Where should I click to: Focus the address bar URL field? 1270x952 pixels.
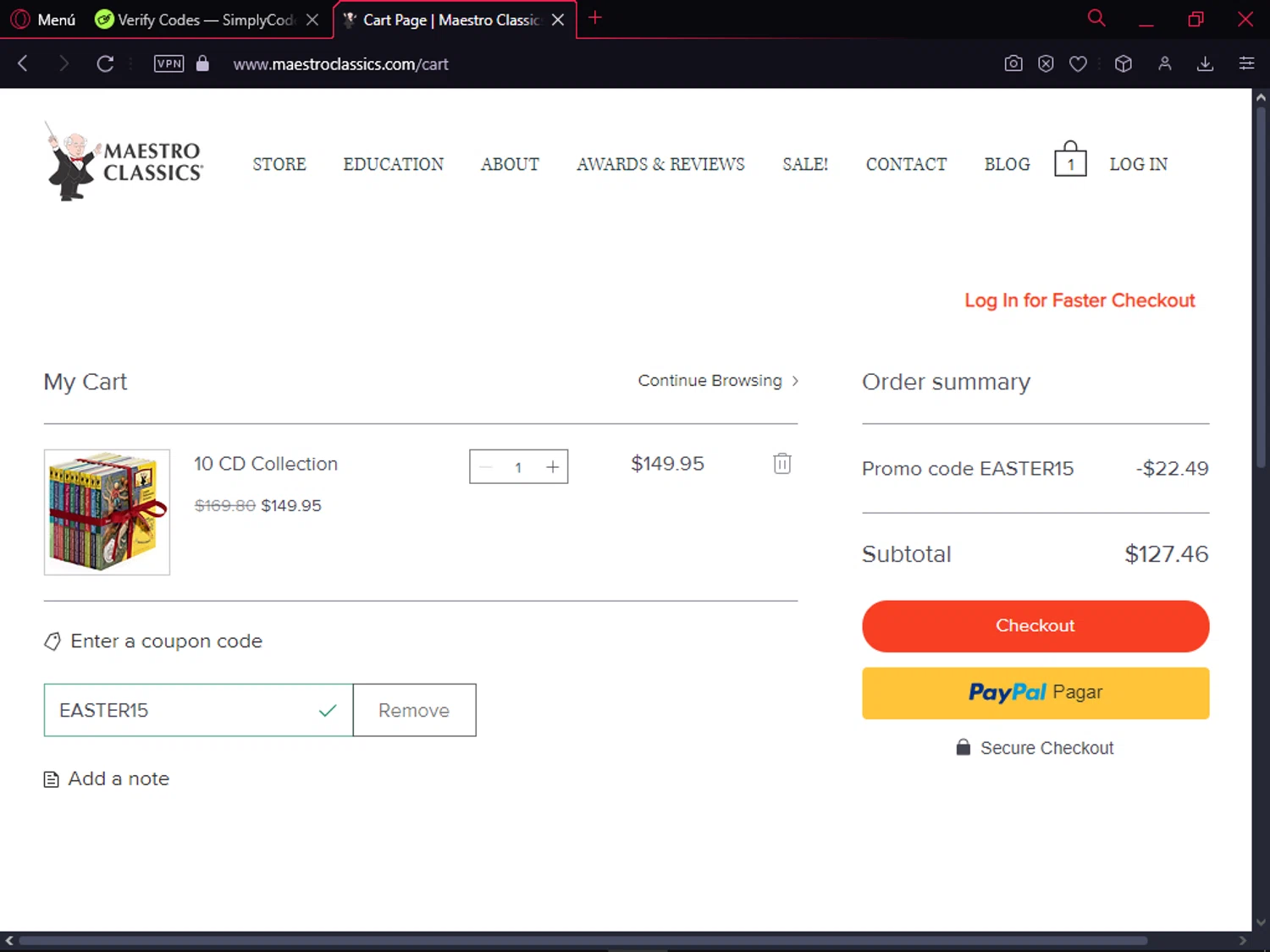pos(340,64)
